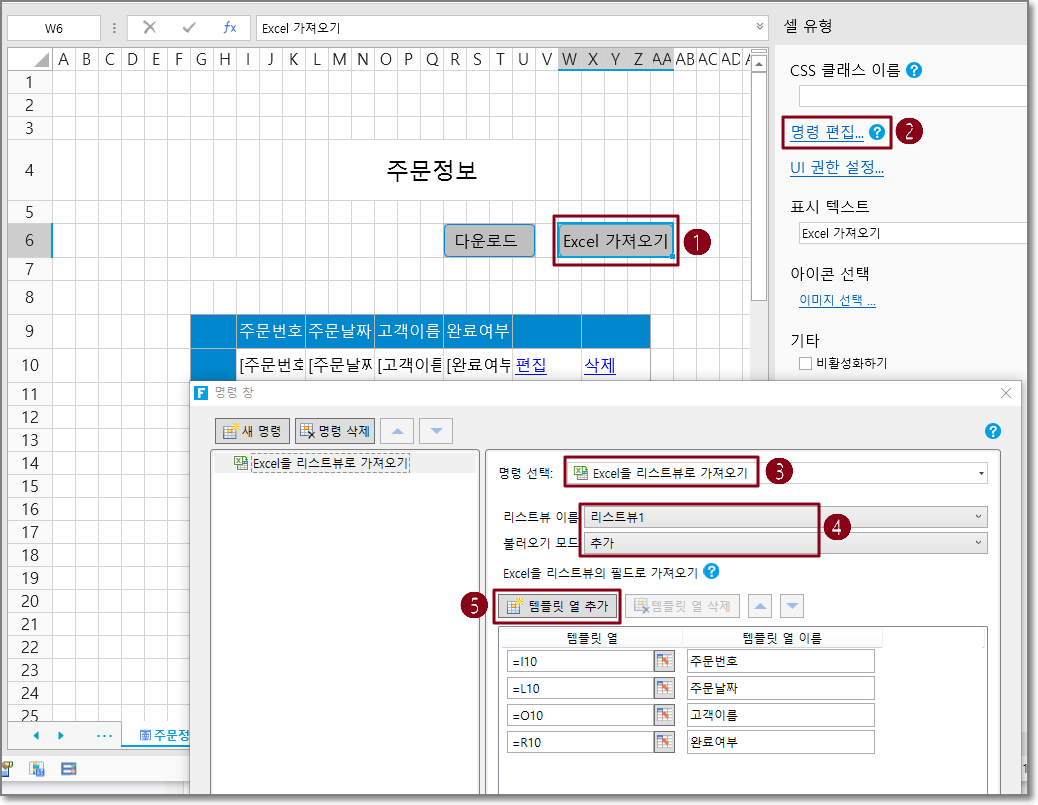Move template column down with down arrow
The image size is (1038, 805).
click(x=791, y=606)
